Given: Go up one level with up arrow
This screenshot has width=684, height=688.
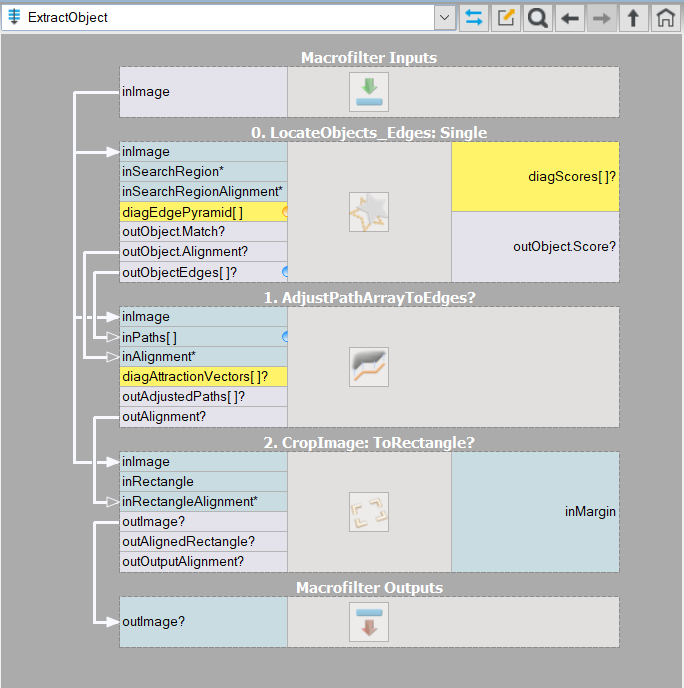Looking at the screenshot, I should coord(633,17).
